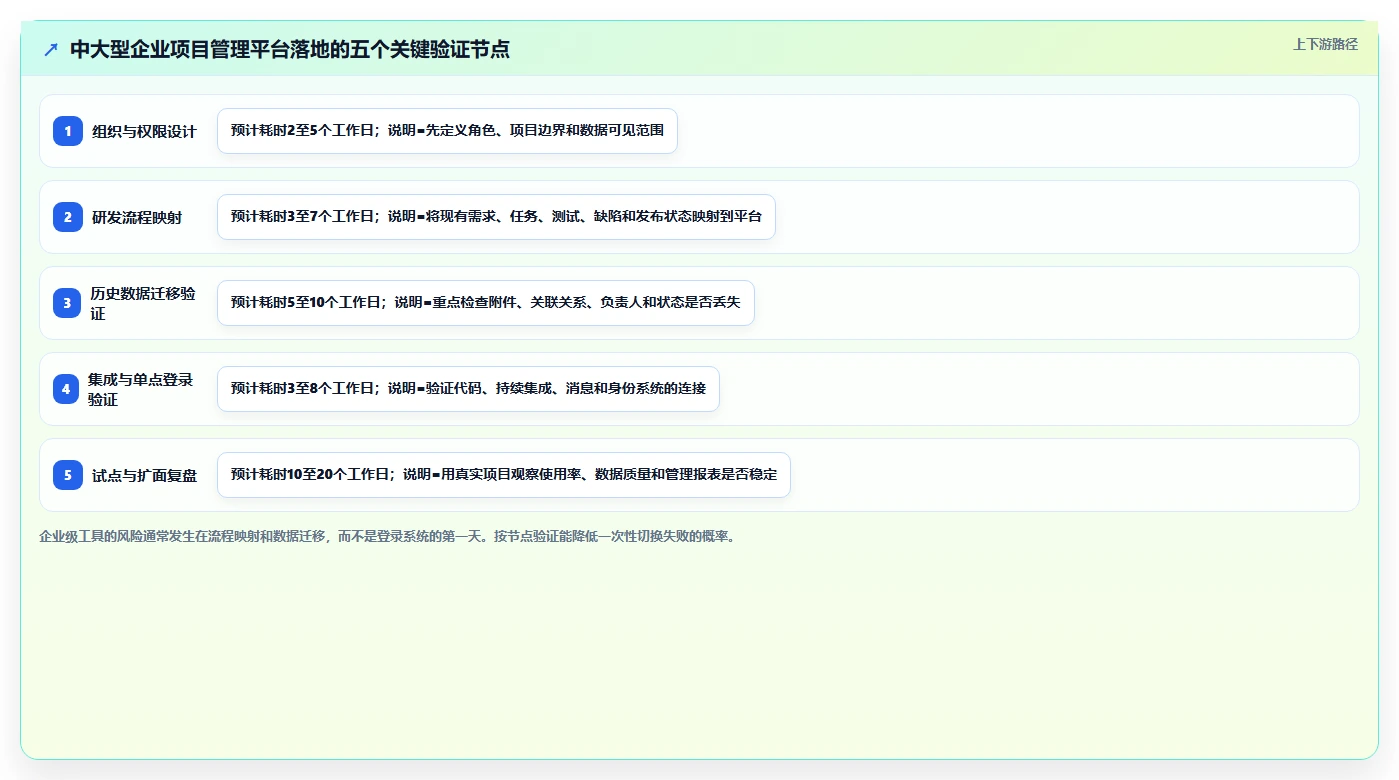1399x780 pixels.
Task: Click the 组织与权限设计 step label
Action: coord(144,131)
